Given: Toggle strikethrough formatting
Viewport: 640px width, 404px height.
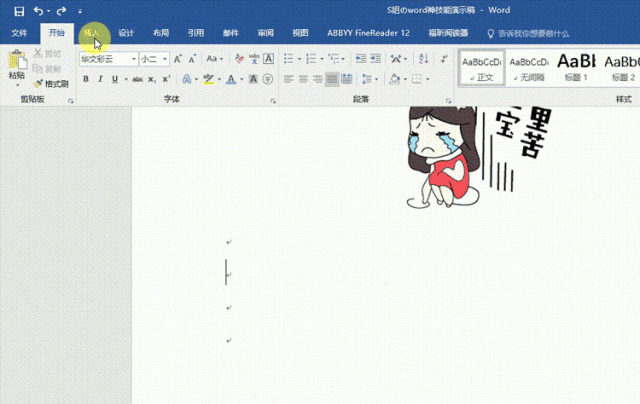Looking at the screenshot, I should [x=137, y=79].
